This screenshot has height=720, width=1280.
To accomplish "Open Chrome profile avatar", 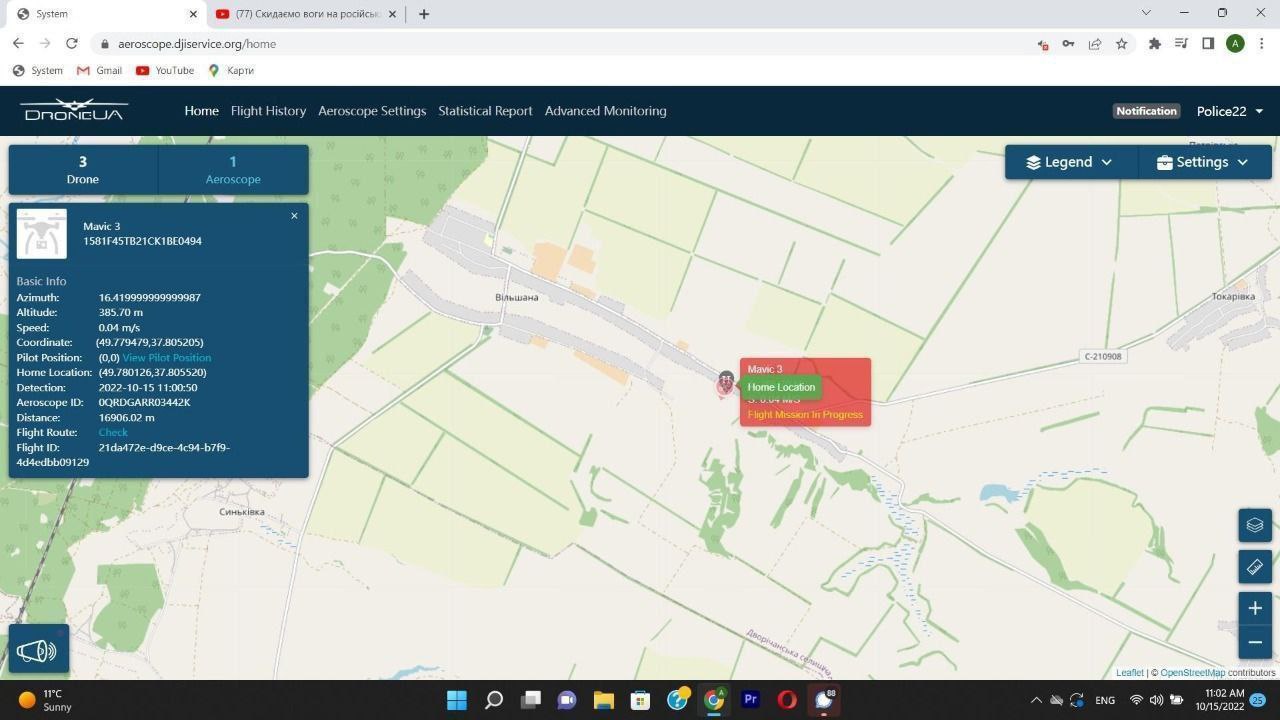I will (1235, 44).
